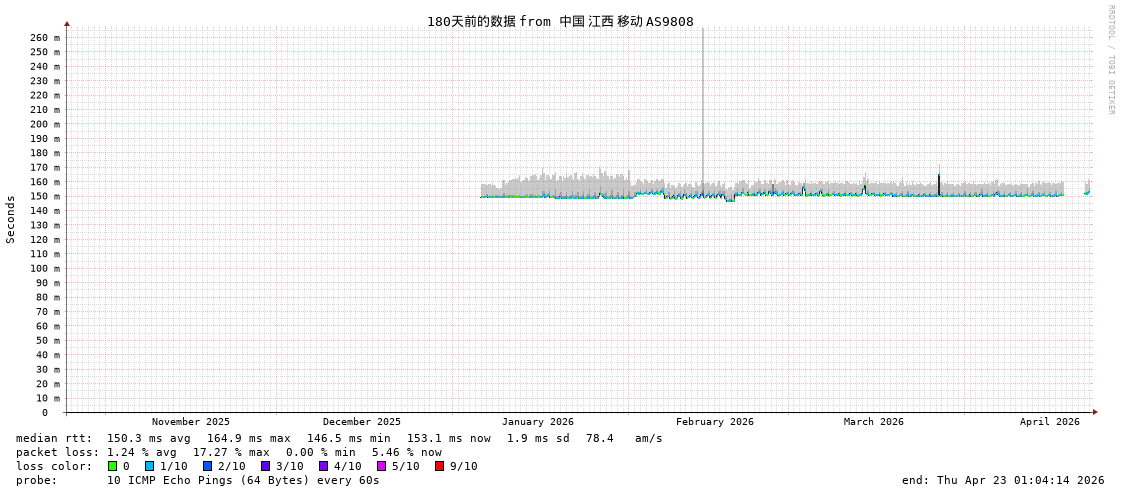Click the March 2026 axis label

873,422
